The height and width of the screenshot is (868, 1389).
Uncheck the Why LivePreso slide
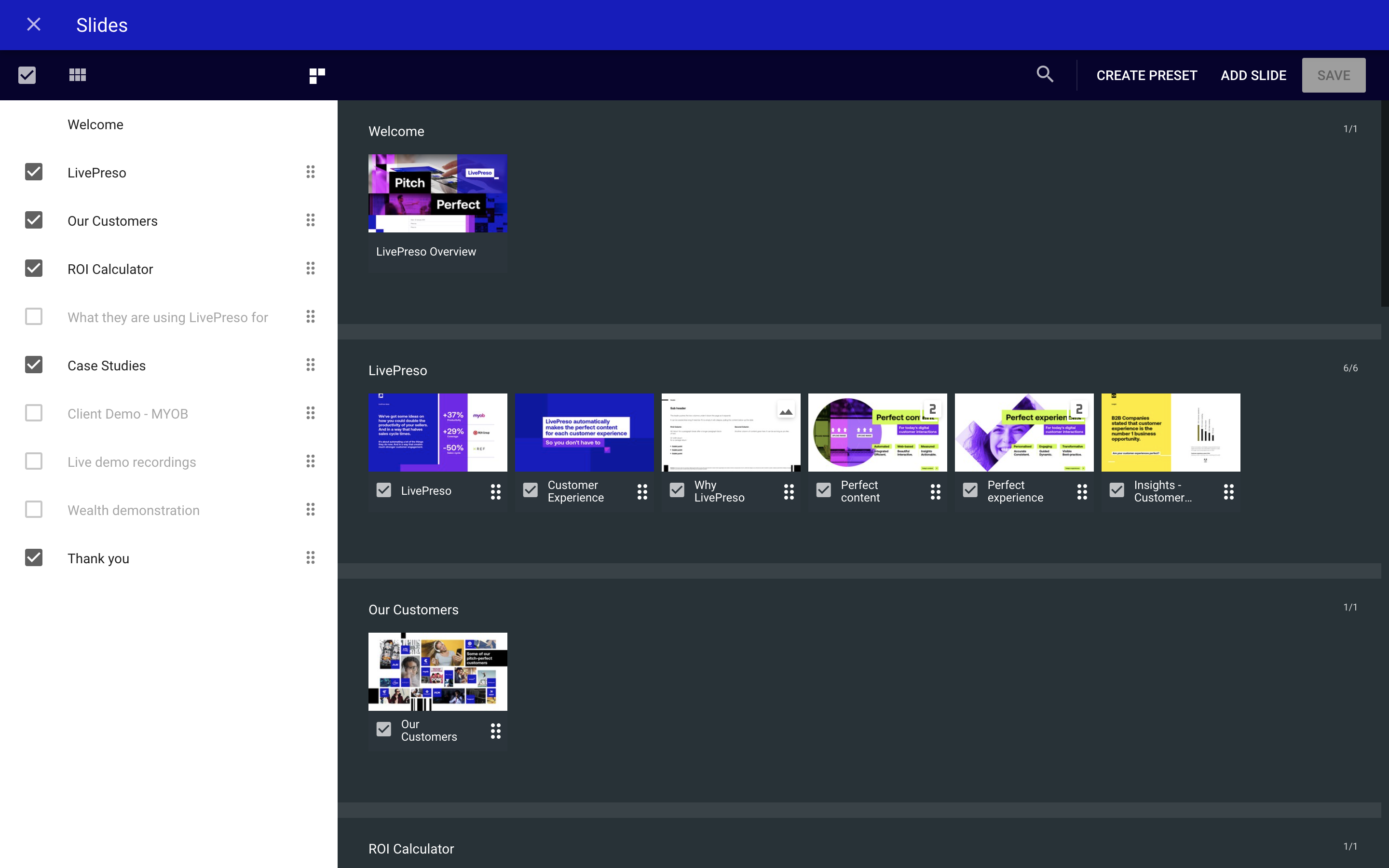coord(676,490)
